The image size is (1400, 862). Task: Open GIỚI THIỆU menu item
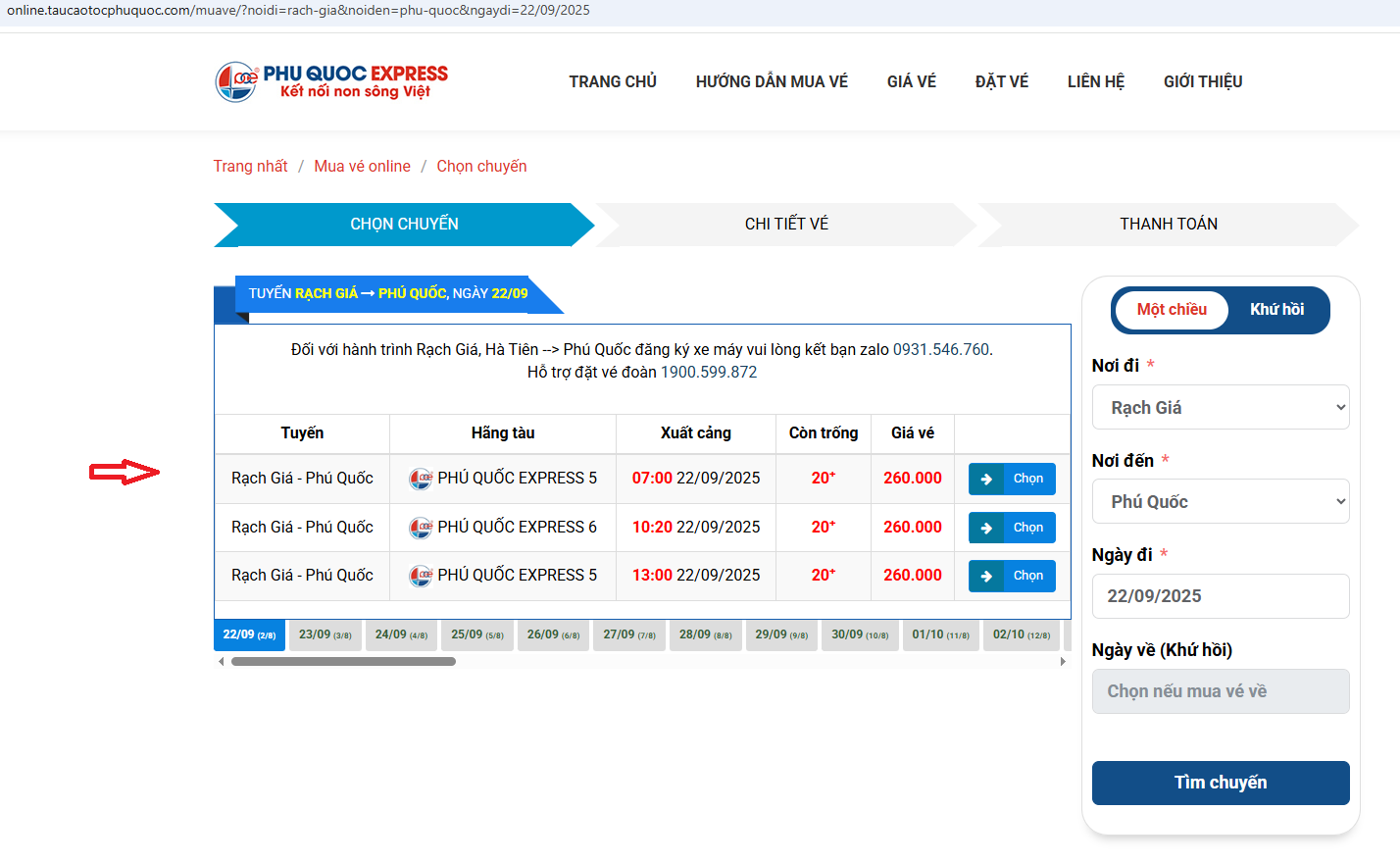[1203, 81]
